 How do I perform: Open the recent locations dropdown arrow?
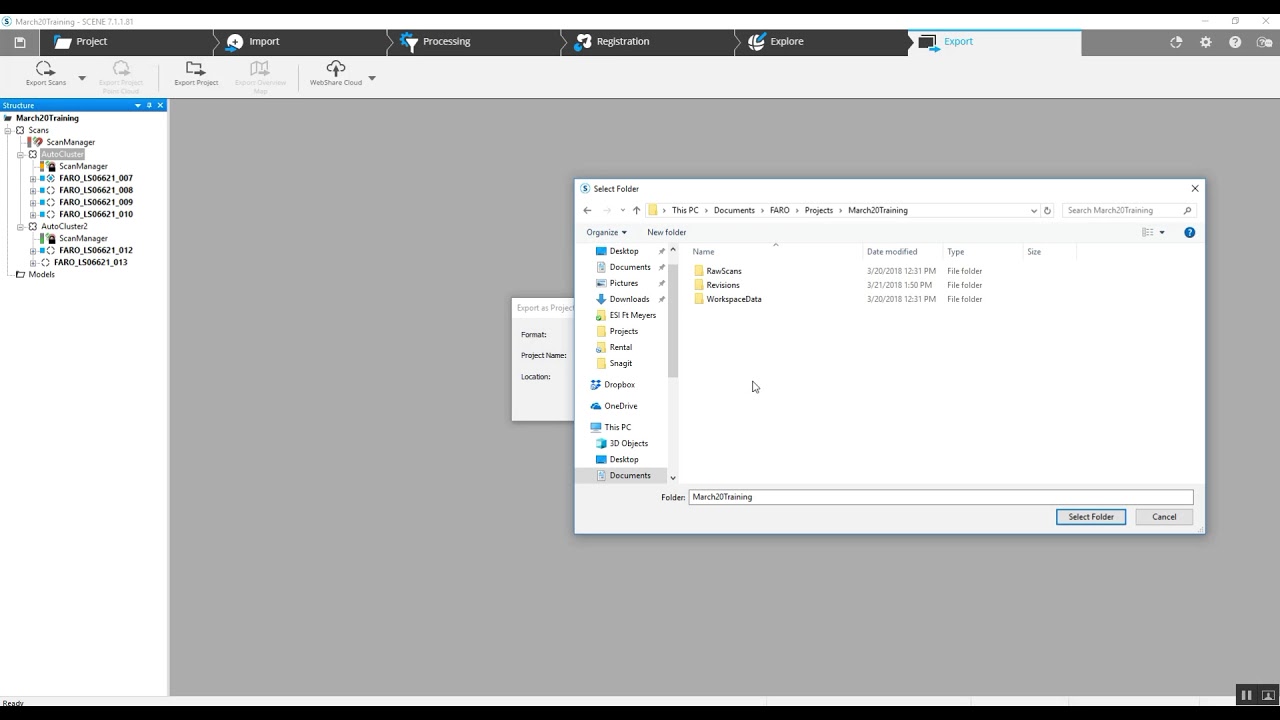(622, 210)
